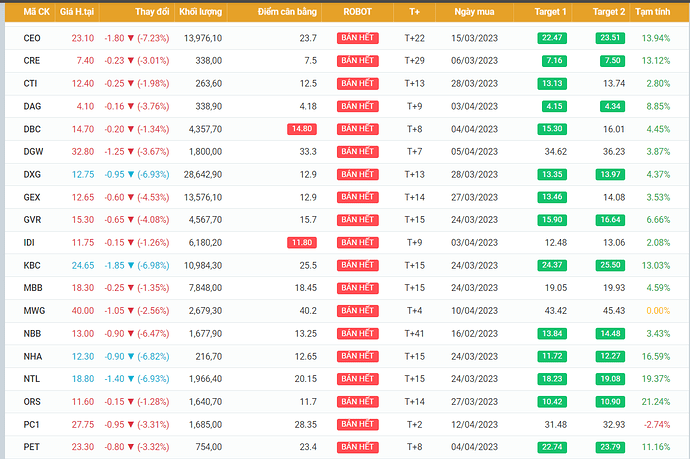The image size is (690, 459).
Task: Click the blue down arrow in the KBC row
Action: (x=131, y=266)
